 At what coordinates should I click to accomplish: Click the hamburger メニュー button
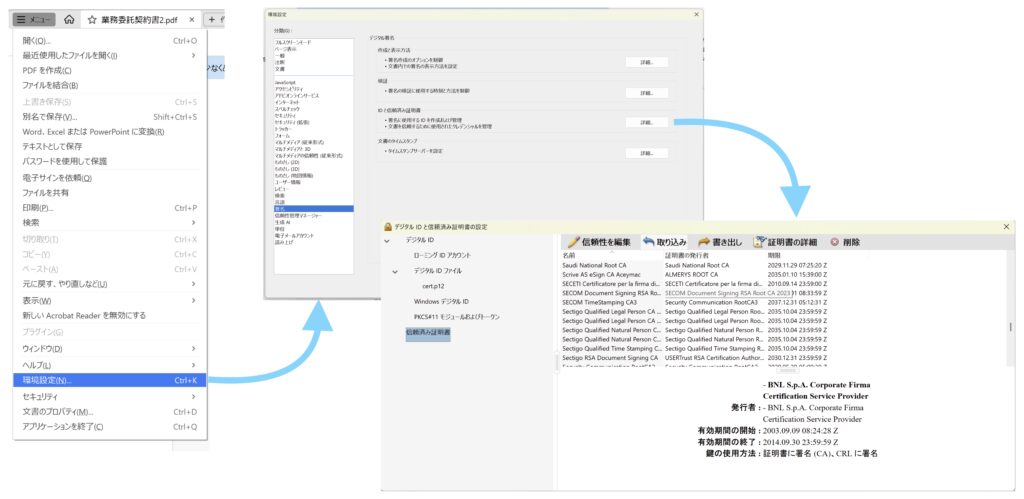[x=34, y=19]
